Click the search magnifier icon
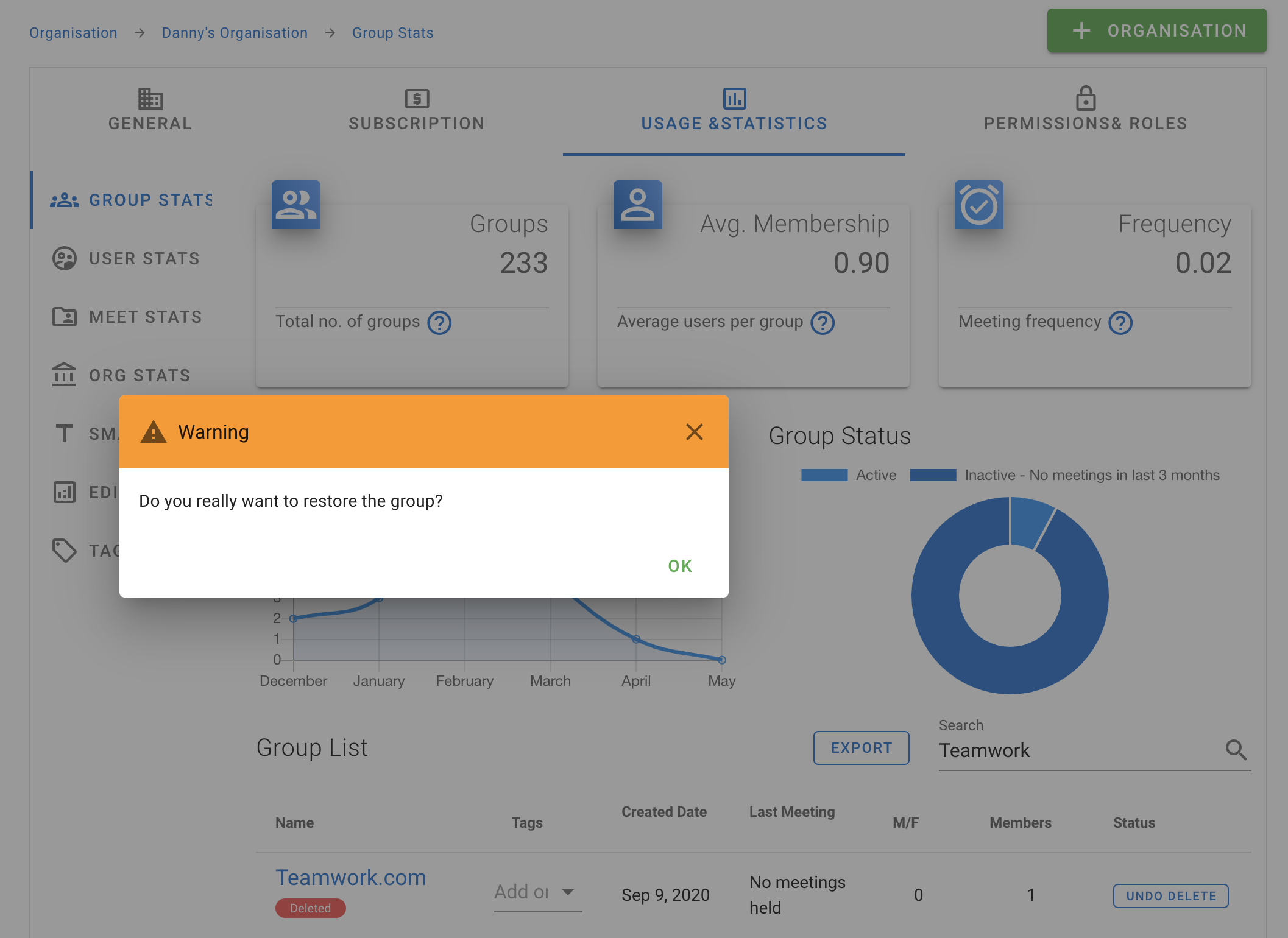The height and width of the screenshot is (938, 1288). pyautogui.click(x=1236, y=750)
